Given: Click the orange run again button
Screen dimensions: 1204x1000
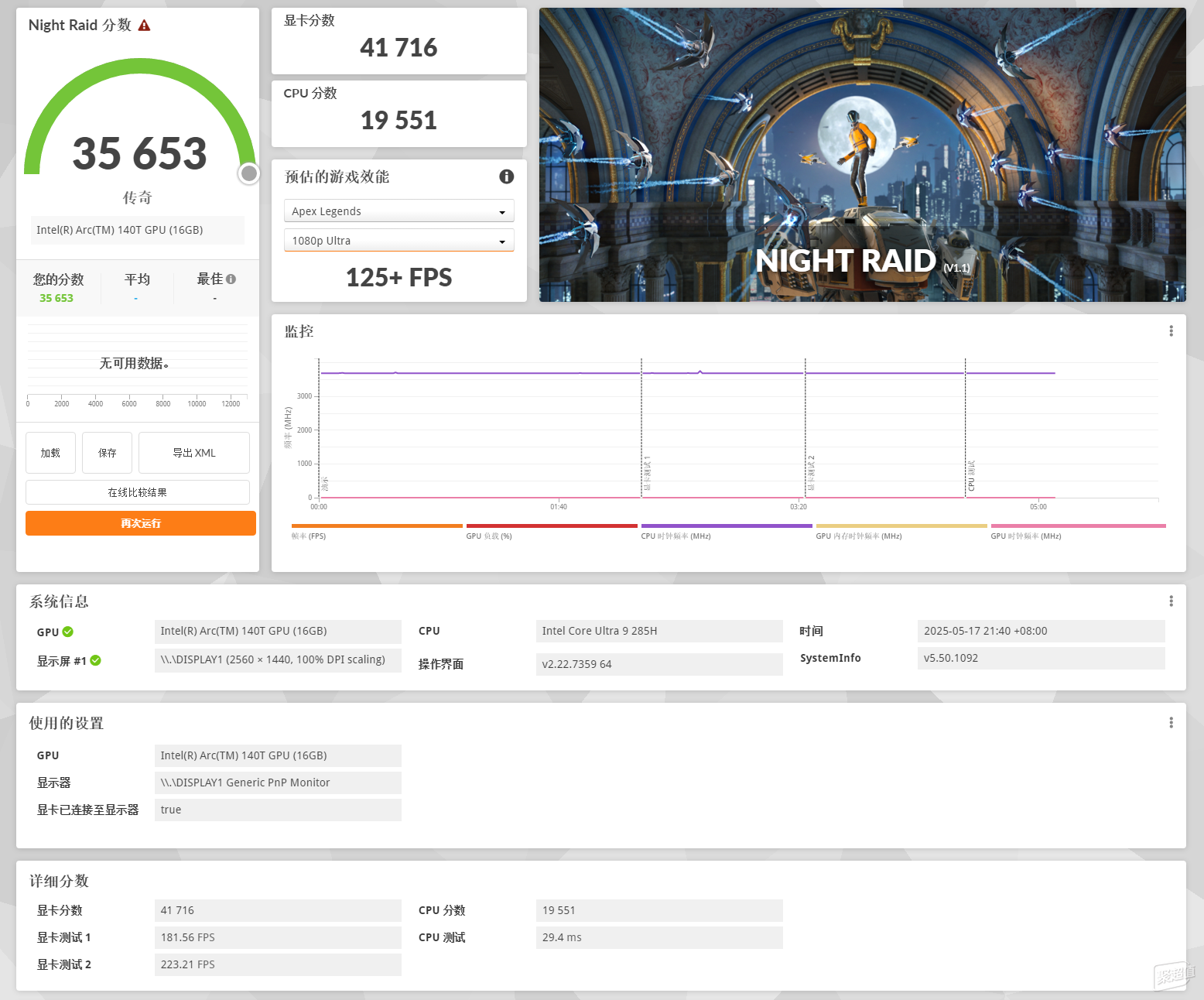Looking at the screenshot, I should click(x=141, y=523).
